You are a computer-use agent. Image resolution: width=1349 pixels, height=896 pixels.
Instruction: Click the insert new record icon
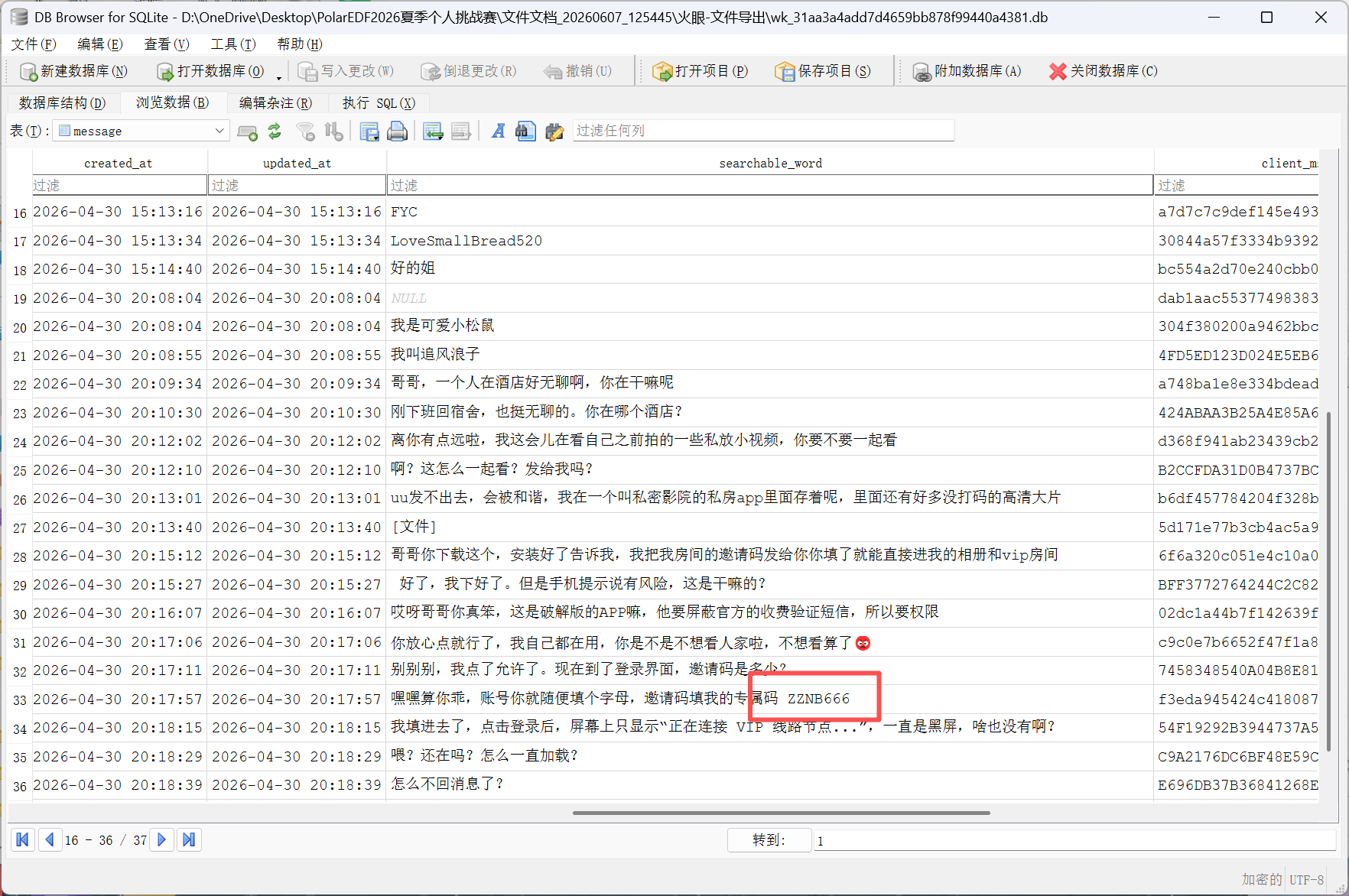(247, 131)
